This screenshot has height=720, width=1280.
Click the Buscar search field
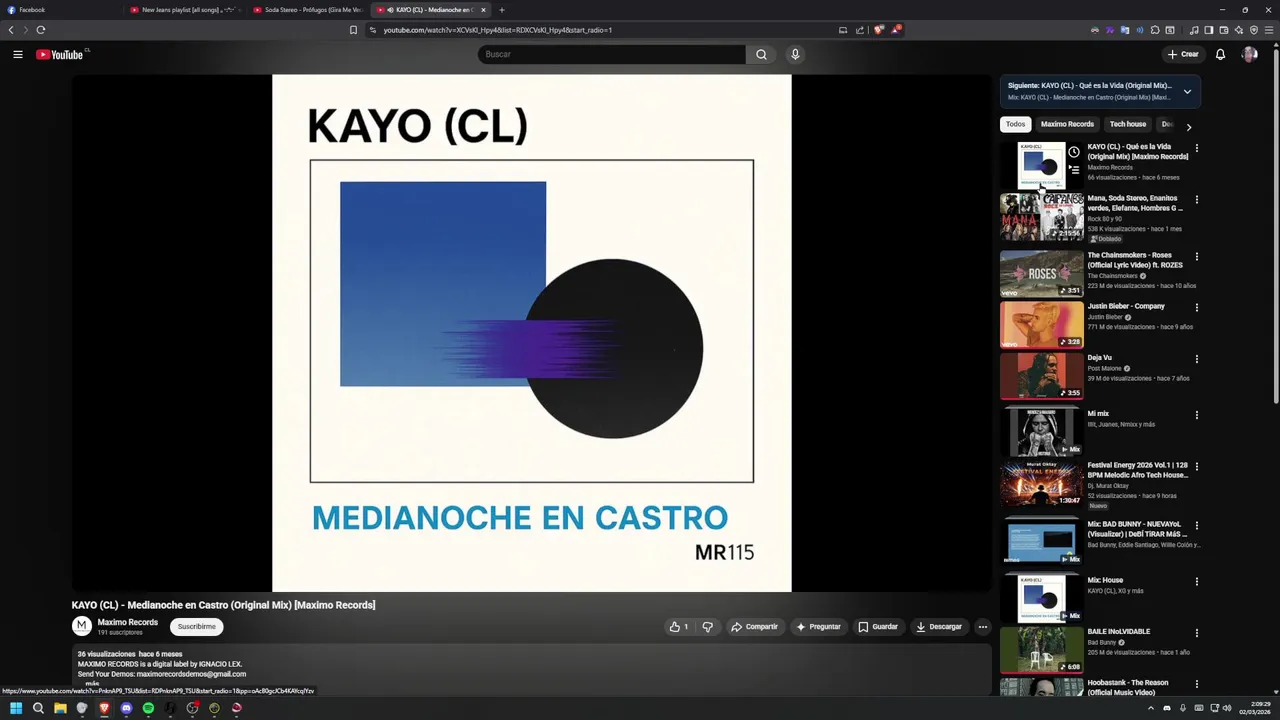(x=611, y=54)
